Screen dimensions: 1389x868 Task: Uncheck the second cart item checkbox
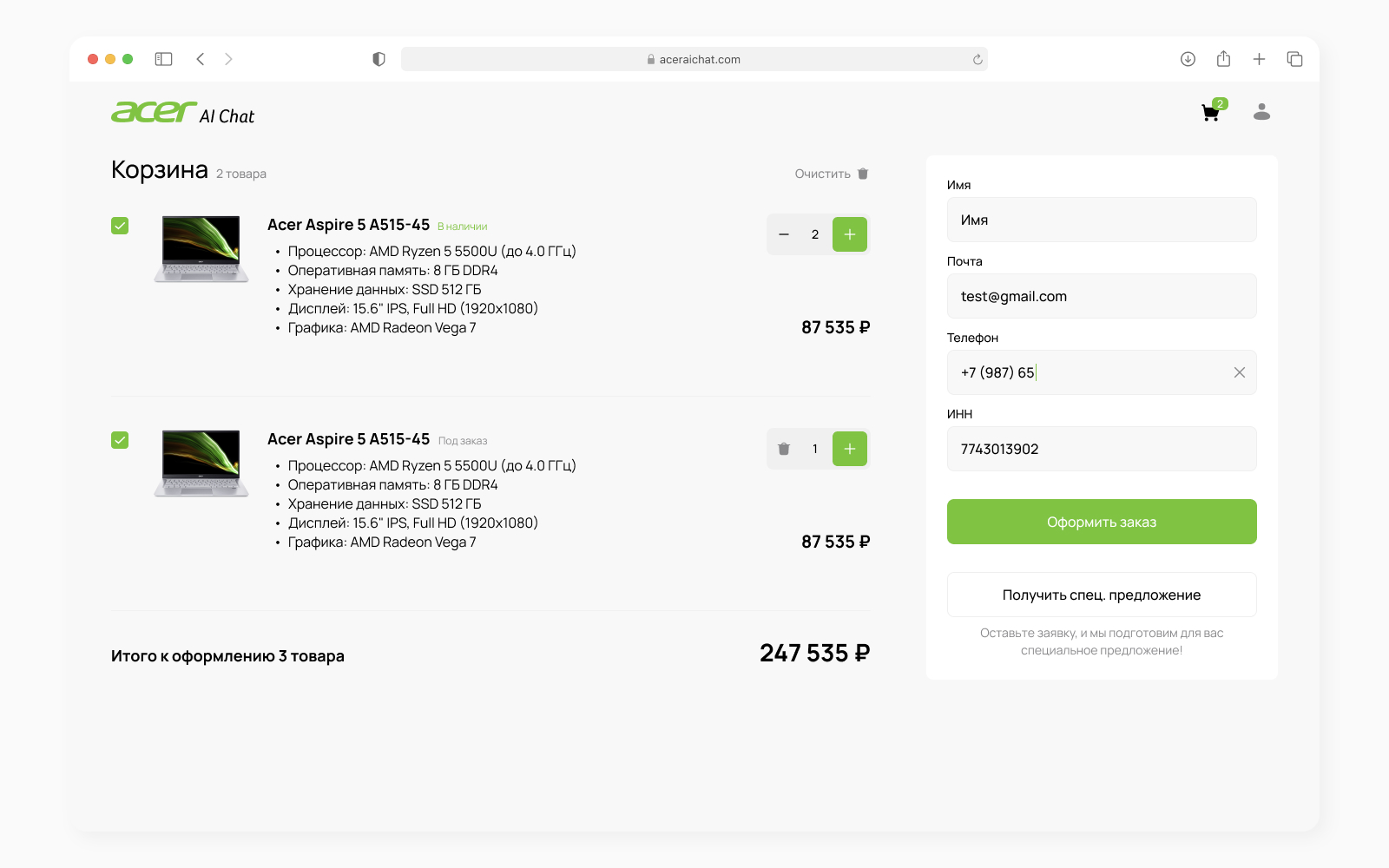pos(120,440)
